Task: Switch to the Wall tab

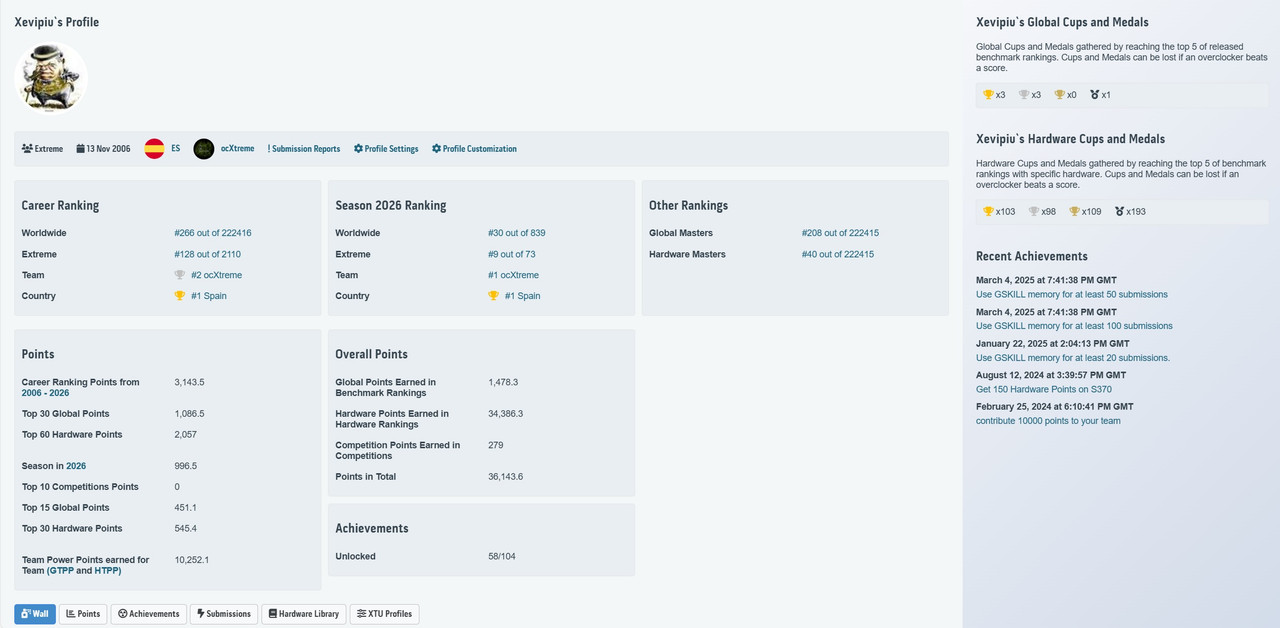Action: point(35,614)
